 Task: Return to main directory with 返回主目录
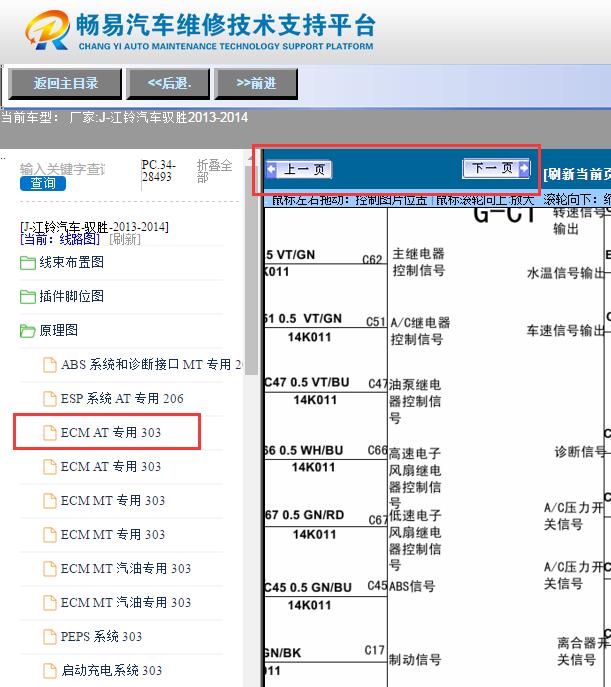[x=65, y=83]
